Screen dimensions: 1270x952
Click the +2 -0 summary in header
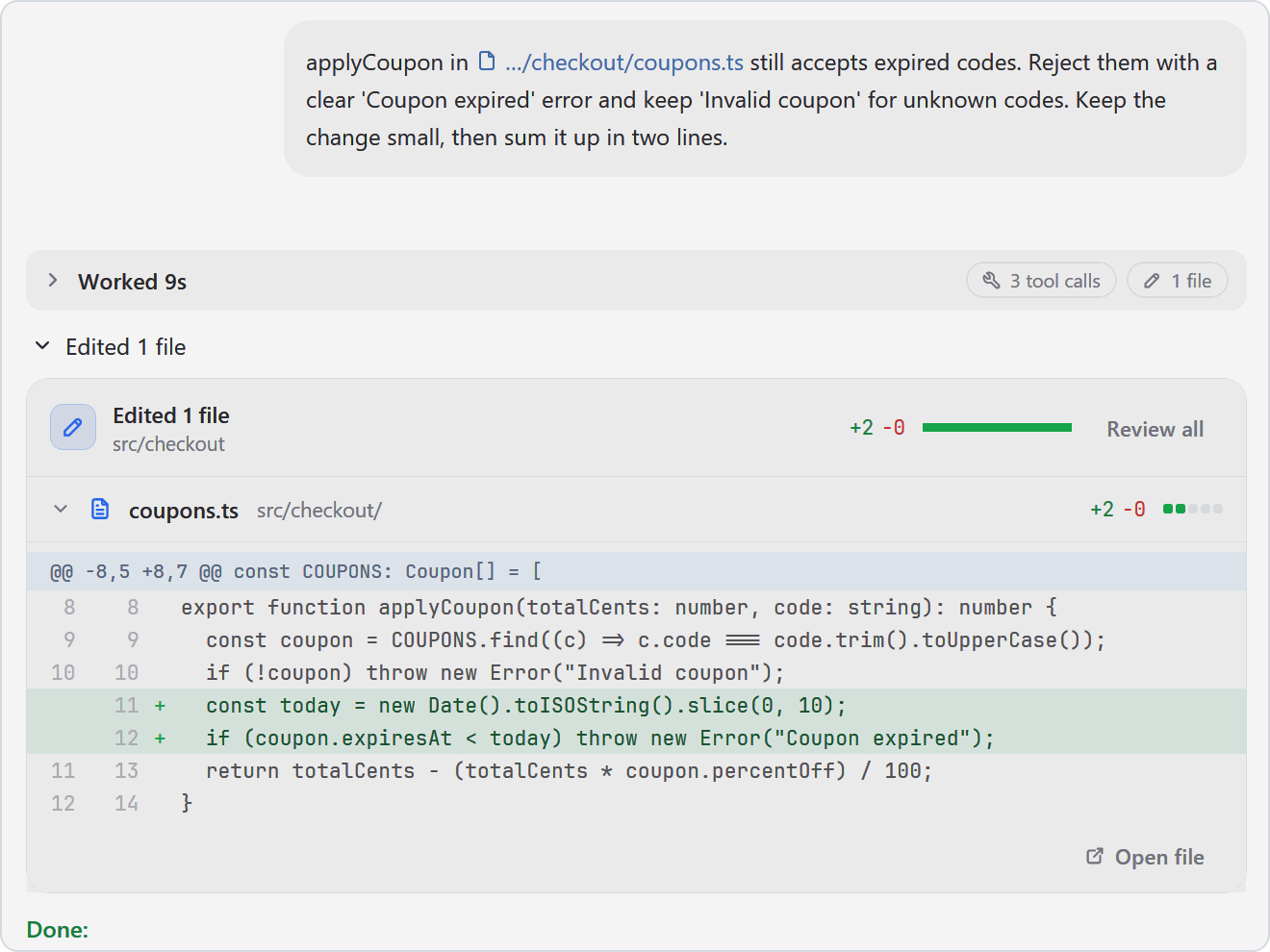[x=877, y=428]
